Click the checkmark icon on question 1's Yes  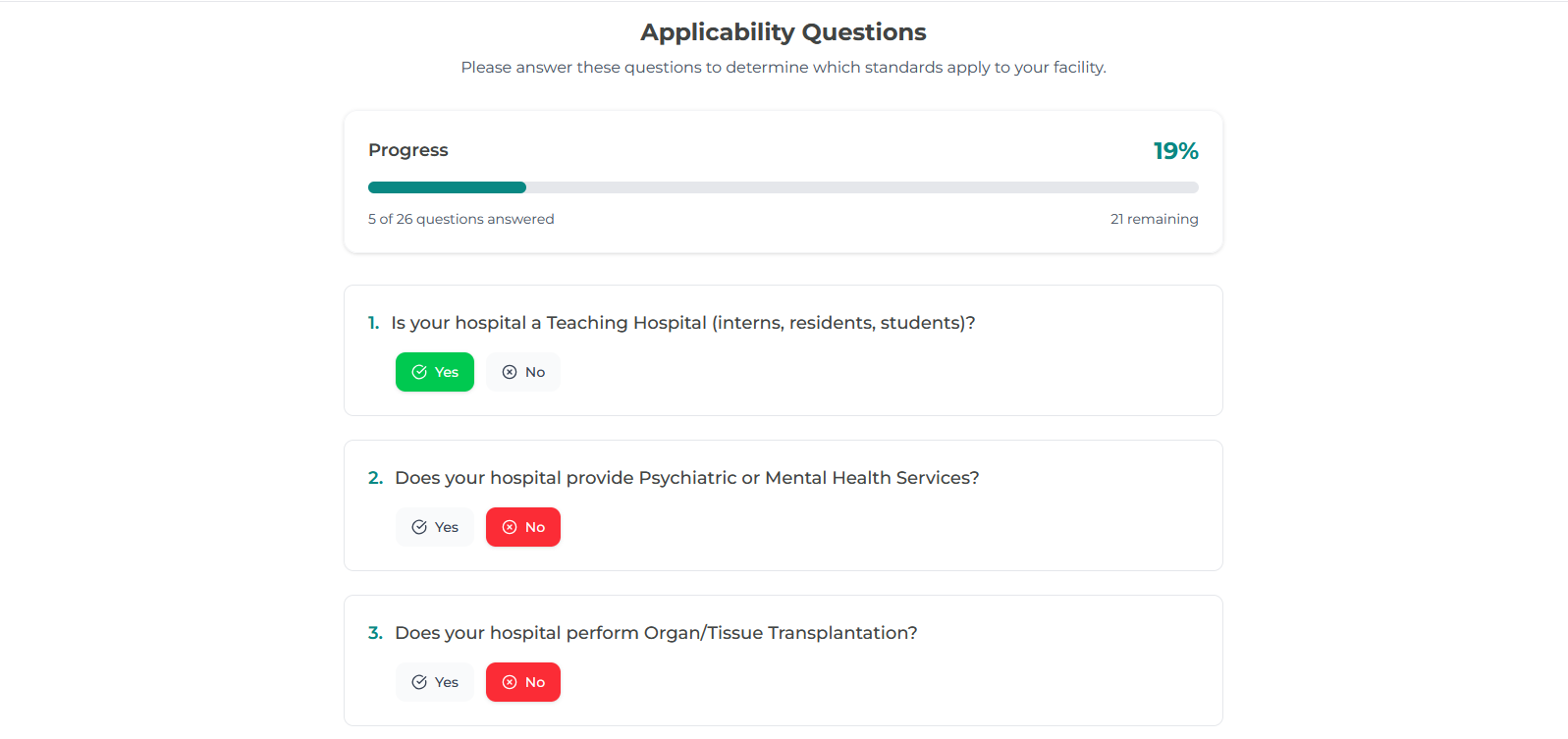[419, 372]
